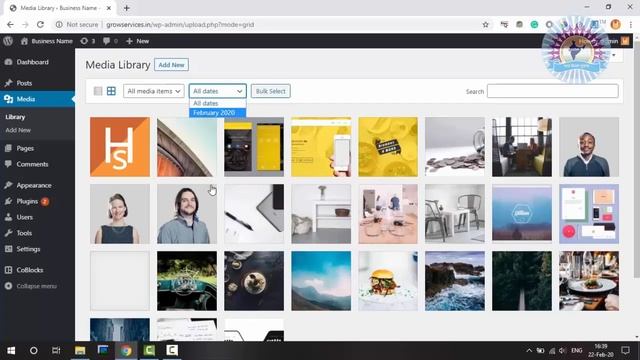Open the comments bubble in admin bar
Screen dimensions: 640x360
[x=110, y=41]
